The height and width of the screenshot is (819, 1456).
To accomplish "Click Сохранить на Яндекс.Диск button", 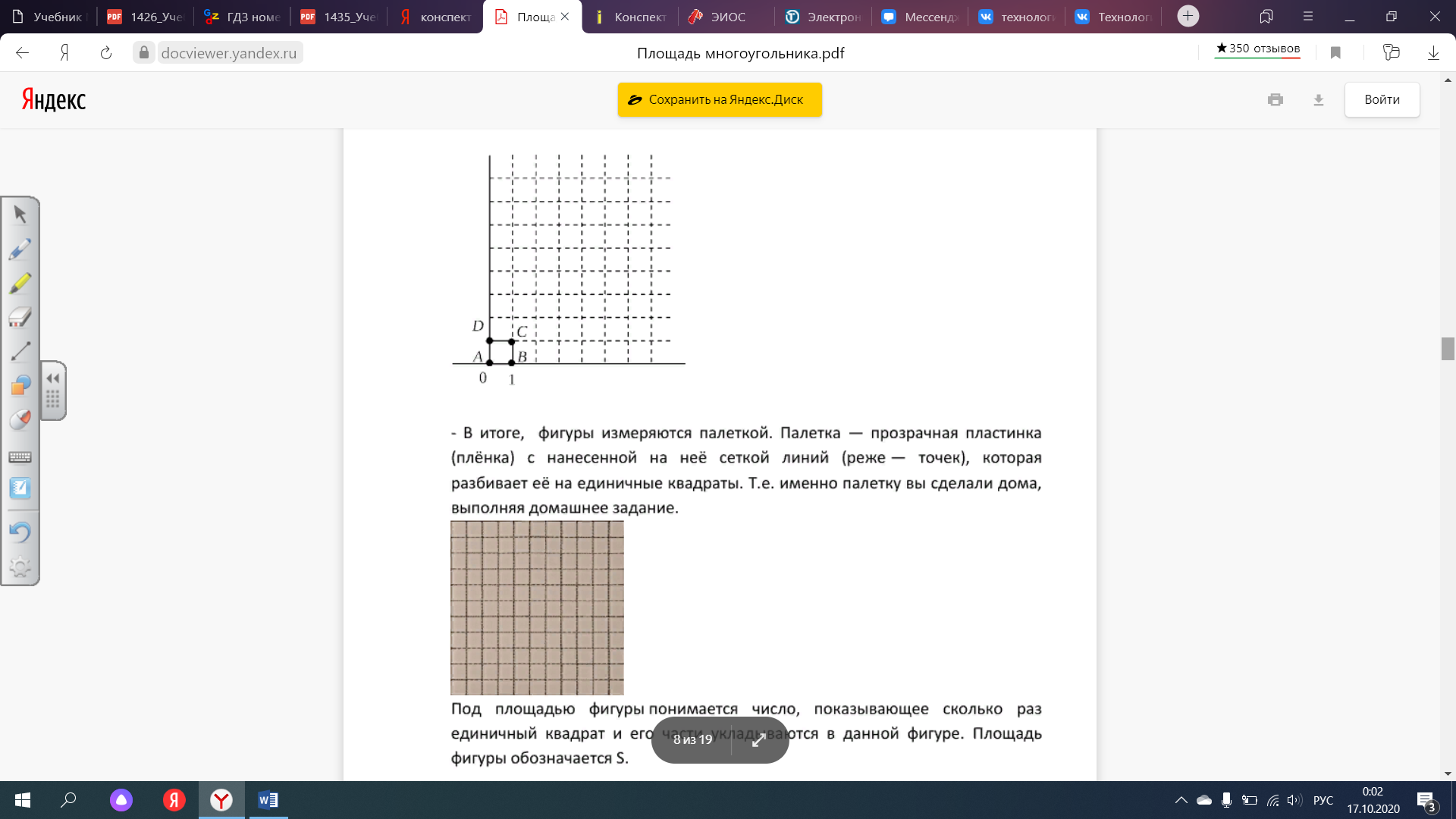I will [x=720, y=99].
